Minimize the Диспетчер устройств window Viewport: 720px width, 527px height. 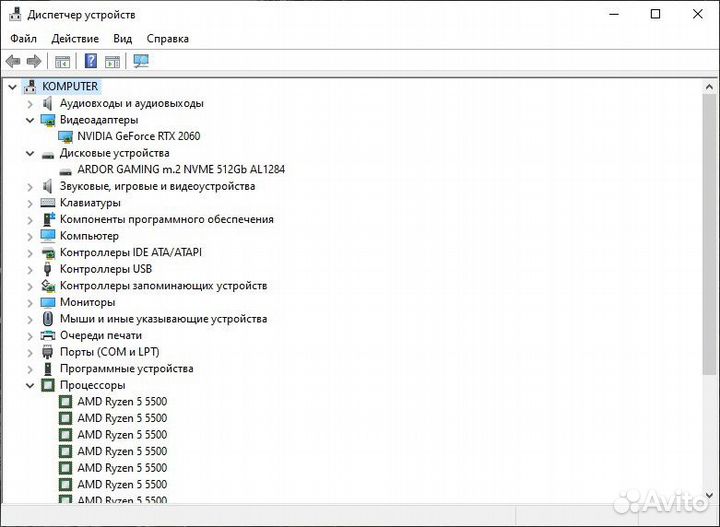(614, 14)
